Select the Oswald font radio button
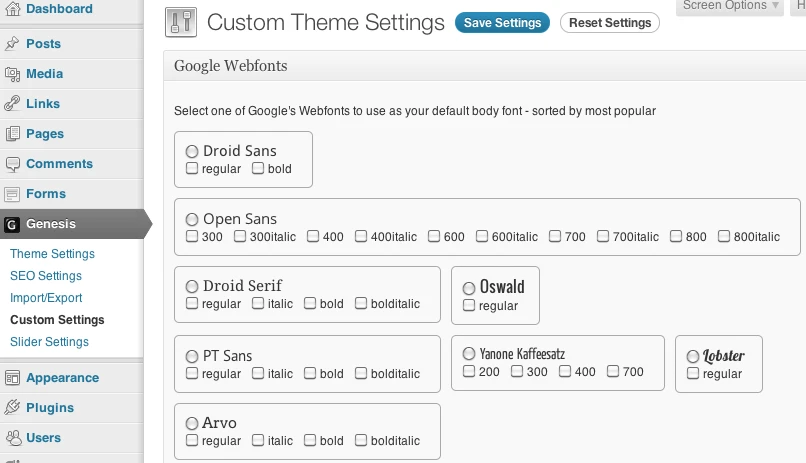This screenshot has height=463, width=806. point(469,288)
